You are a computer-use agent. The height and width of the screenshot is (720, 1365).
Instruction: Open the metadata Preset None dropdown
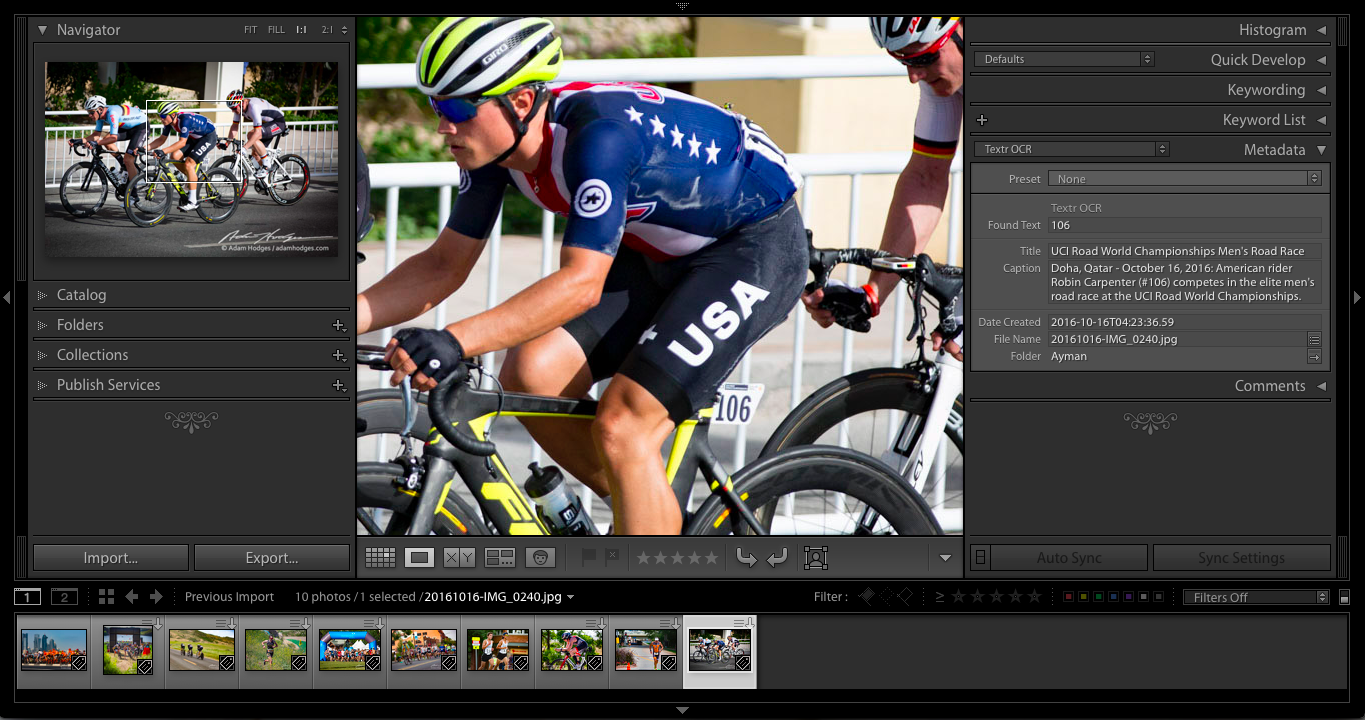[x=1185, y=179]
